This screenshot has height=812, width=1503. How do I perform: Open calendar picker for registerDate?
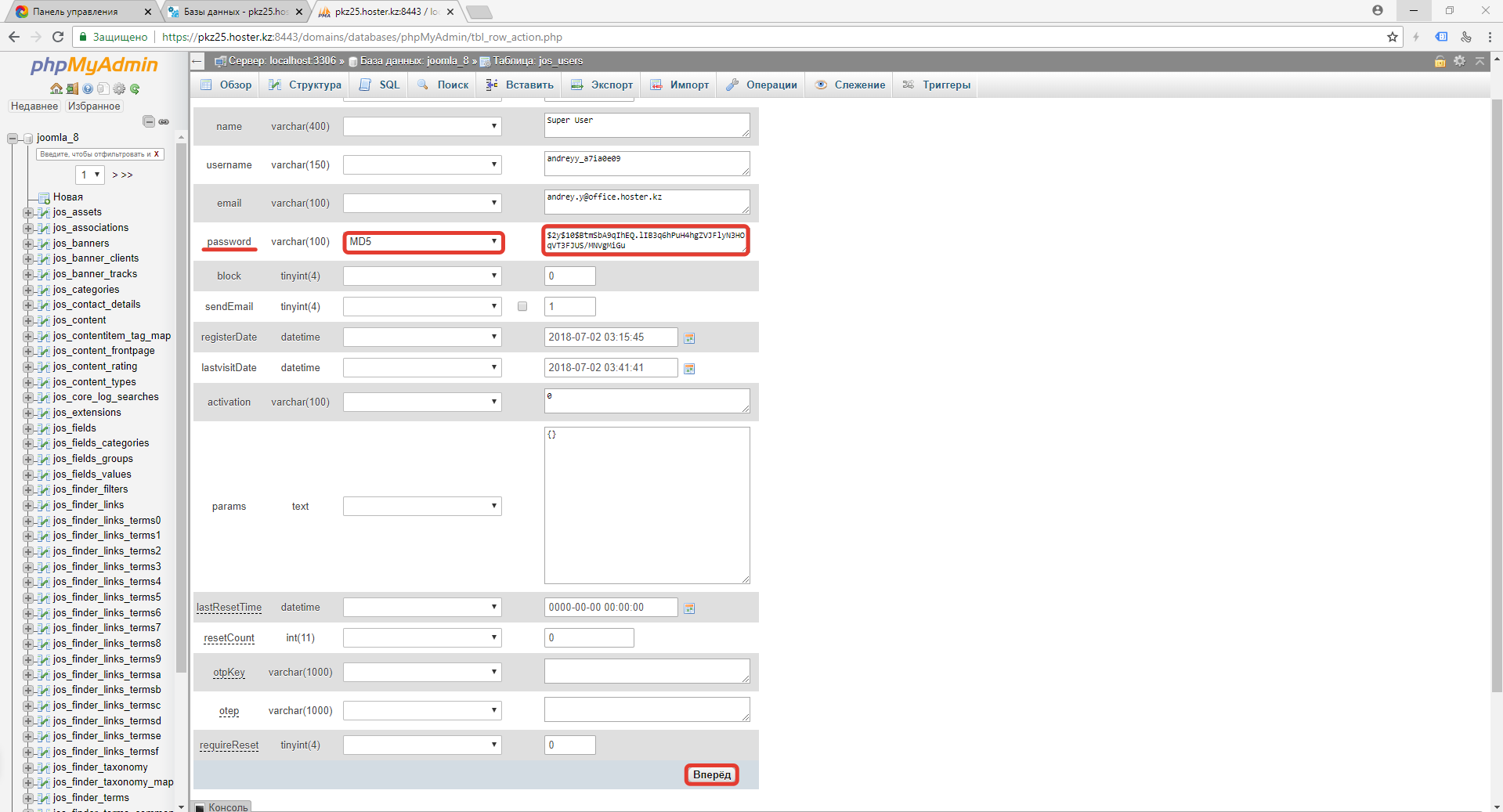pyautogui.click(x=689, y=338)
